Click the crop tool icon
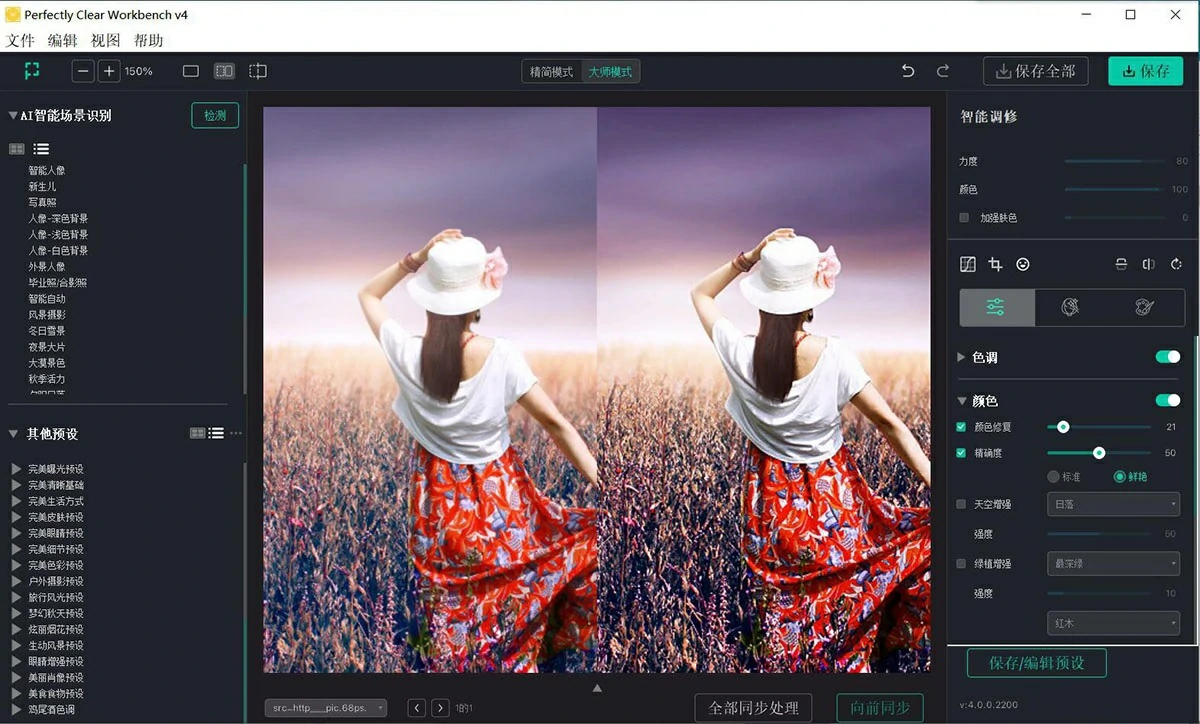The width and height of the screenshot is (1200, 724). (995, 264)
